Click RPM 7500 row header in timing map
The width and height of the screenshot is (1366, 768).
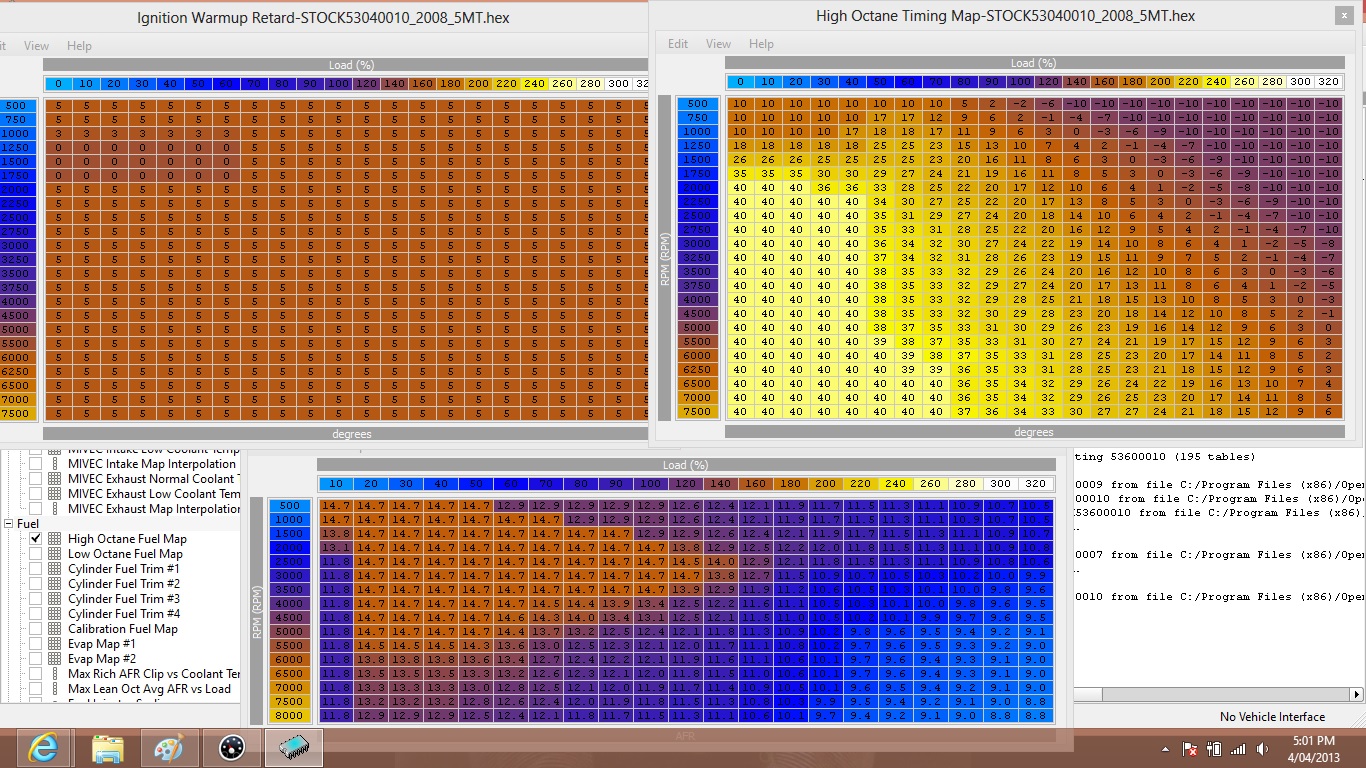tap(697, 412)
